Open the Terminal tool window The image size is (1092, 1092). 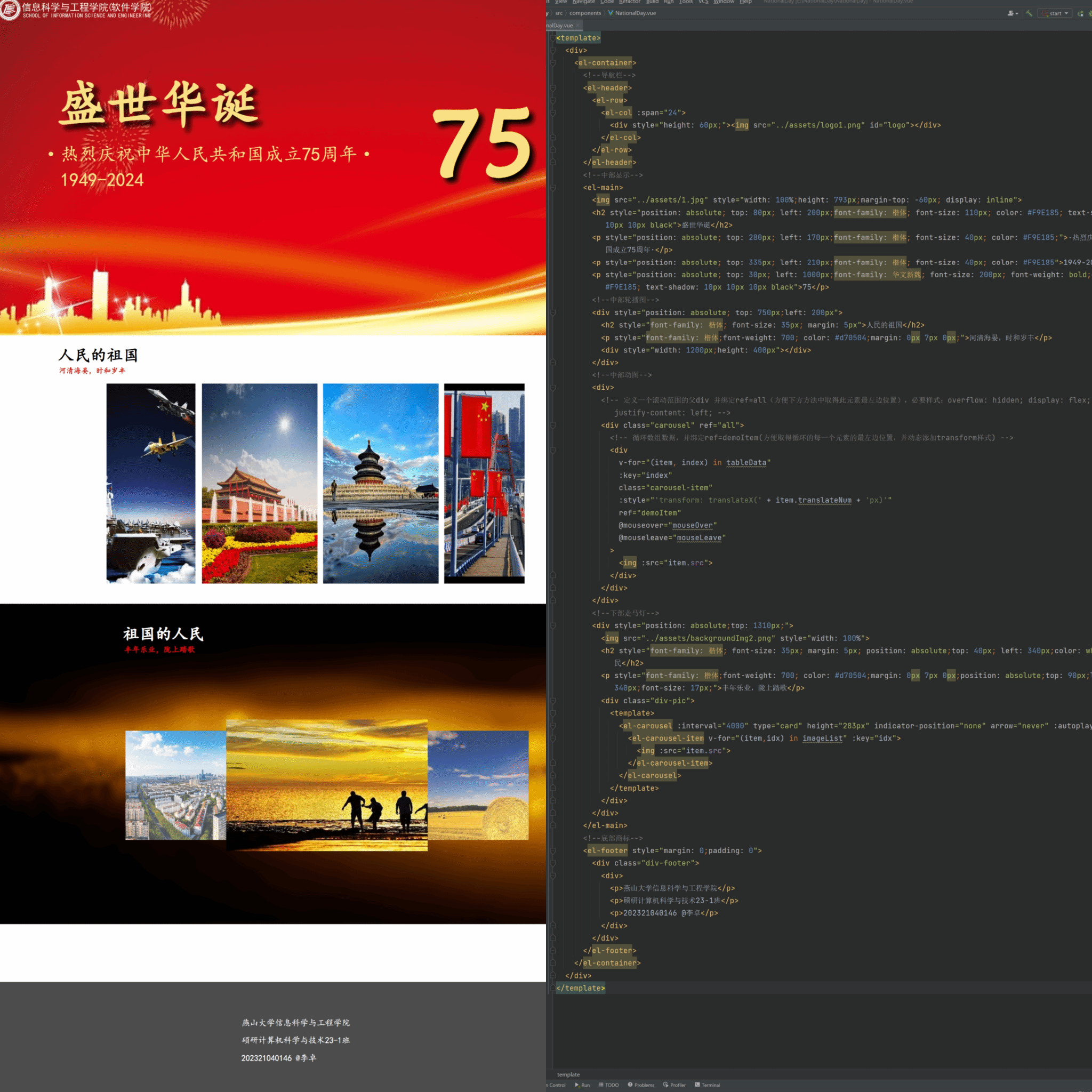[x=707, y=1085]
